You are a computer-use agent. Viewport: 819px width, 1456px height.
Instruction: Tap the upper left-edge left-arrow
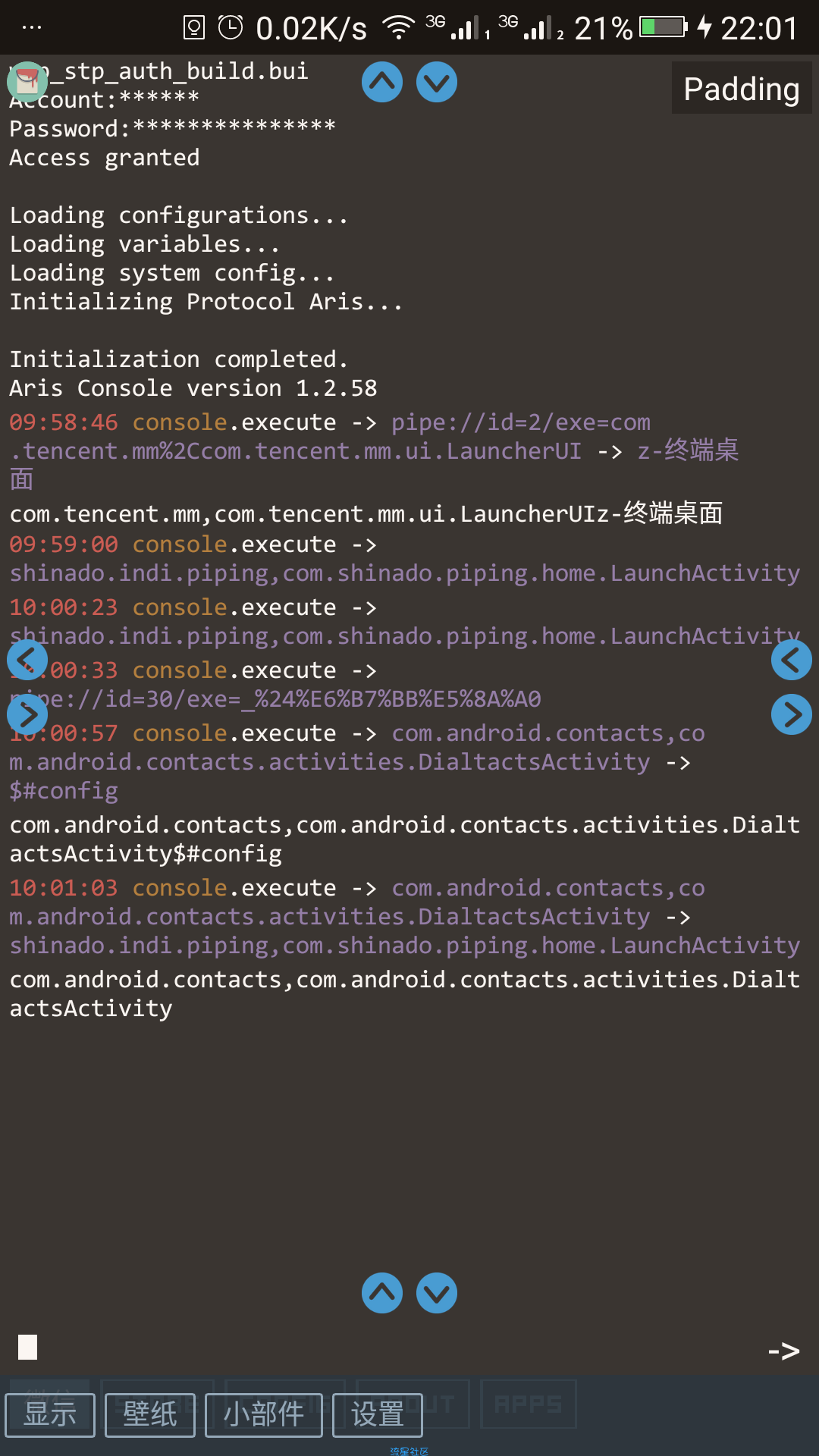point(27,660)
